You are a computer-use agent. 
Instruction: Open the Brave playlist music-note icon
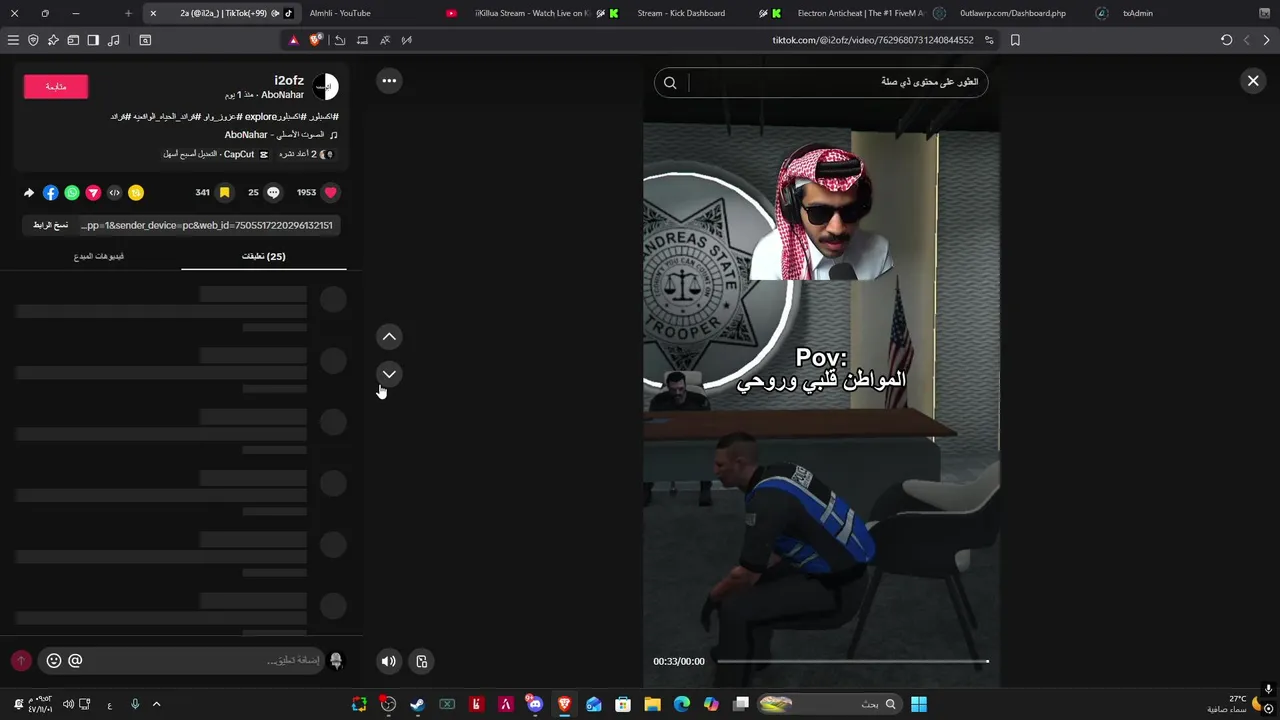point(113,40)
